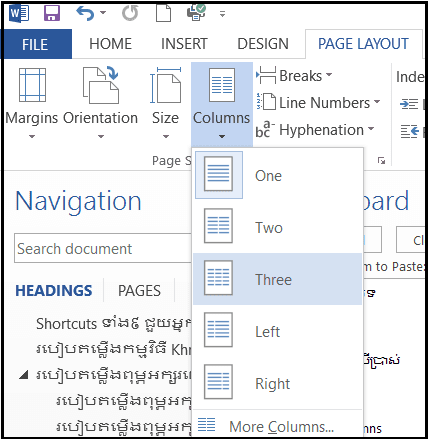Screen dimensions: 428x439
Task: Collapse the expanded heading triangle
Action: [x=23, y=375]
